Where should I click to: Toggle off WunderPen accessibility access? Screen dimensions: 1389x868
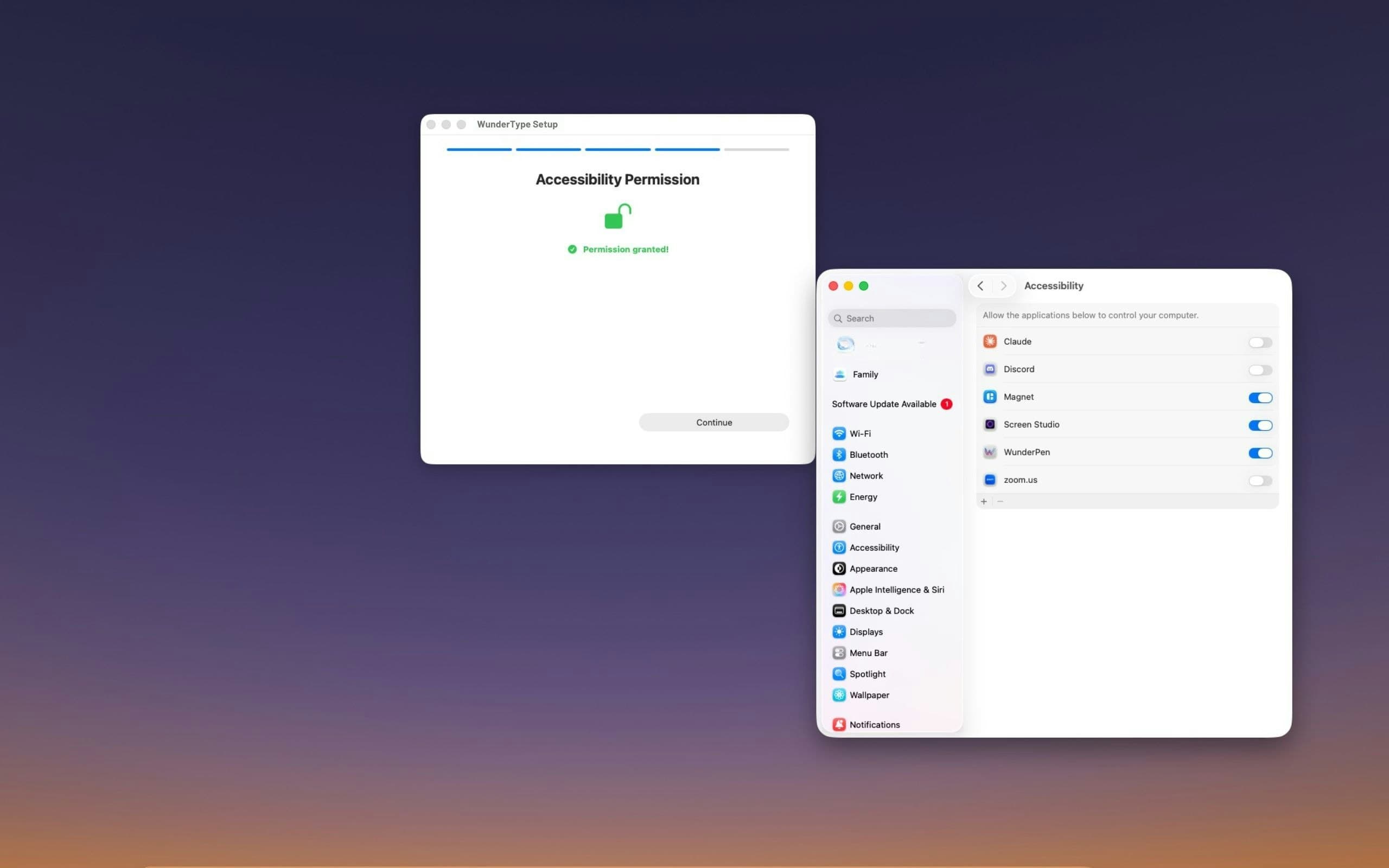click(x=1260, y=453)
